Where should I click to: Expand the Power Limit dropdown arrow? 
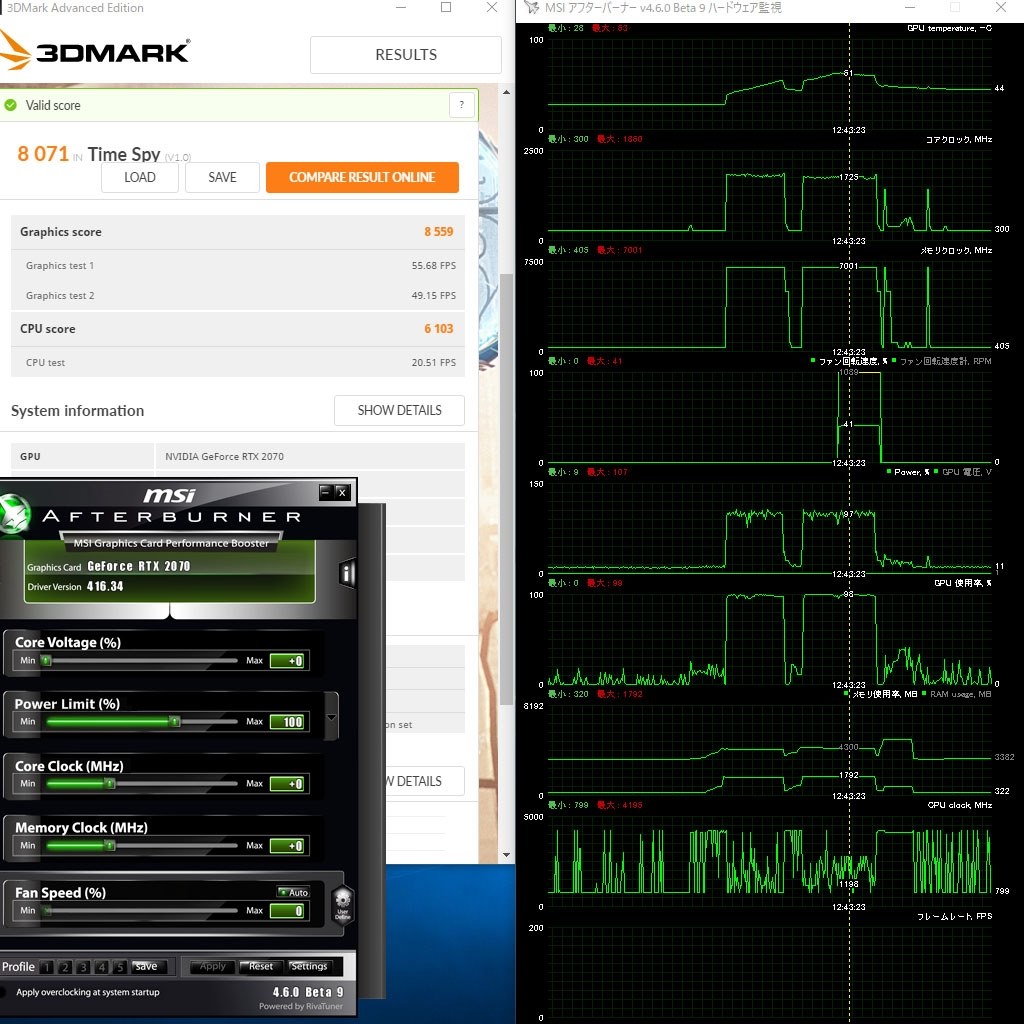coord(332,718)
